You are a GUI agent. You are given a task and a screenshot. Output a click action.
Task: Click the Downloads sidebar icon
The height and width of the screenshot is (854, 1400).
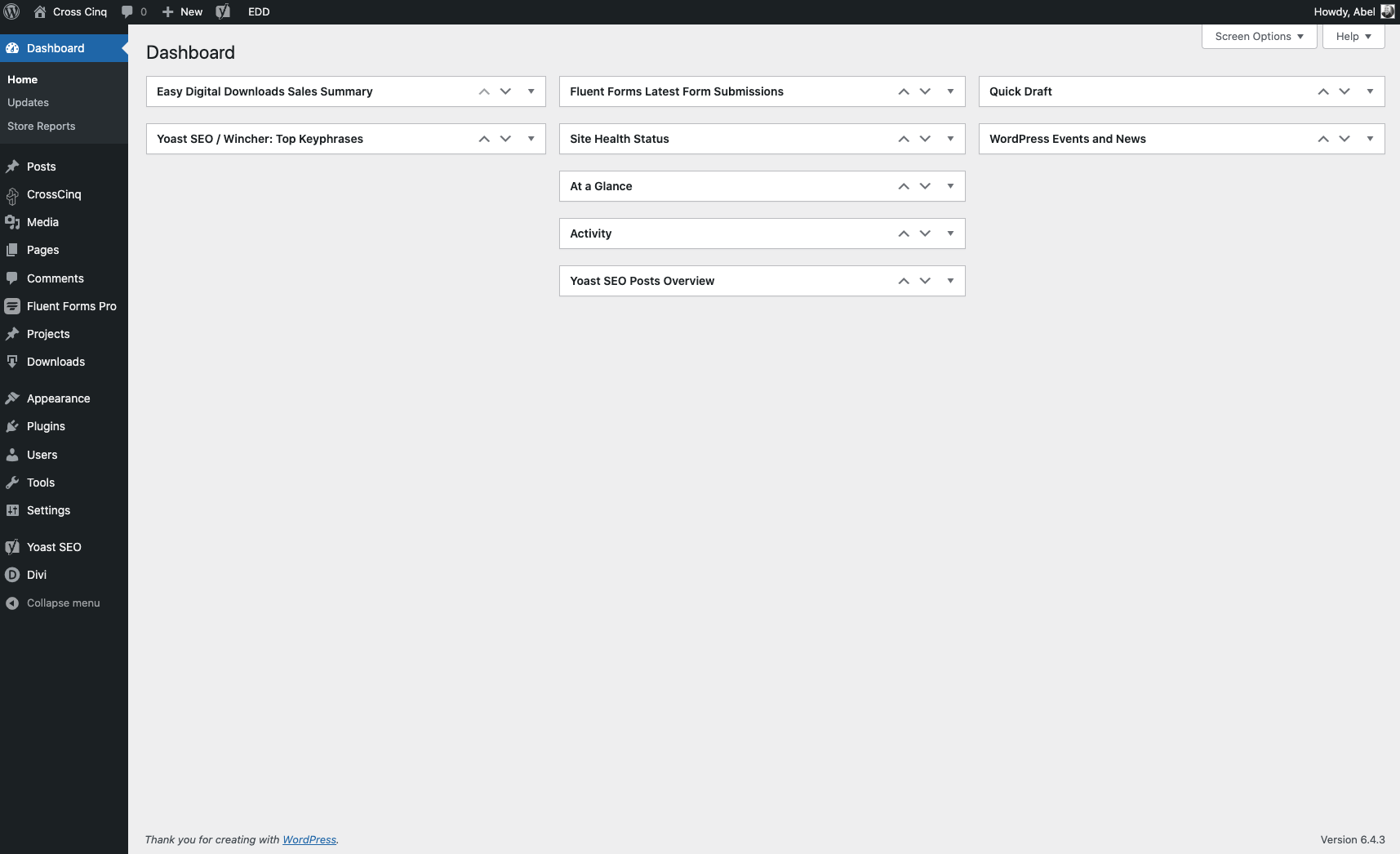(x=12, y=362)
